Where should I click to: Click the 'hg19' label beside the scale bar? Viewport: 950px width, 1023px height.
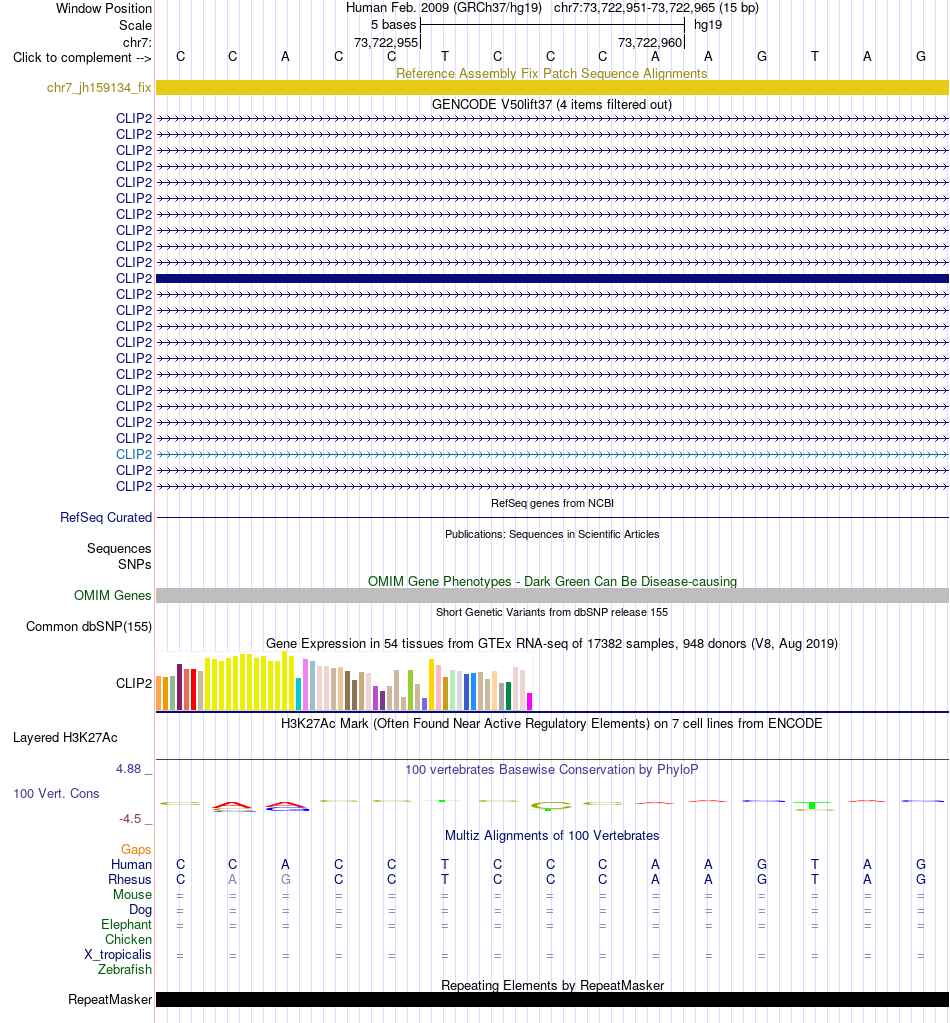[x=708, y=25]
